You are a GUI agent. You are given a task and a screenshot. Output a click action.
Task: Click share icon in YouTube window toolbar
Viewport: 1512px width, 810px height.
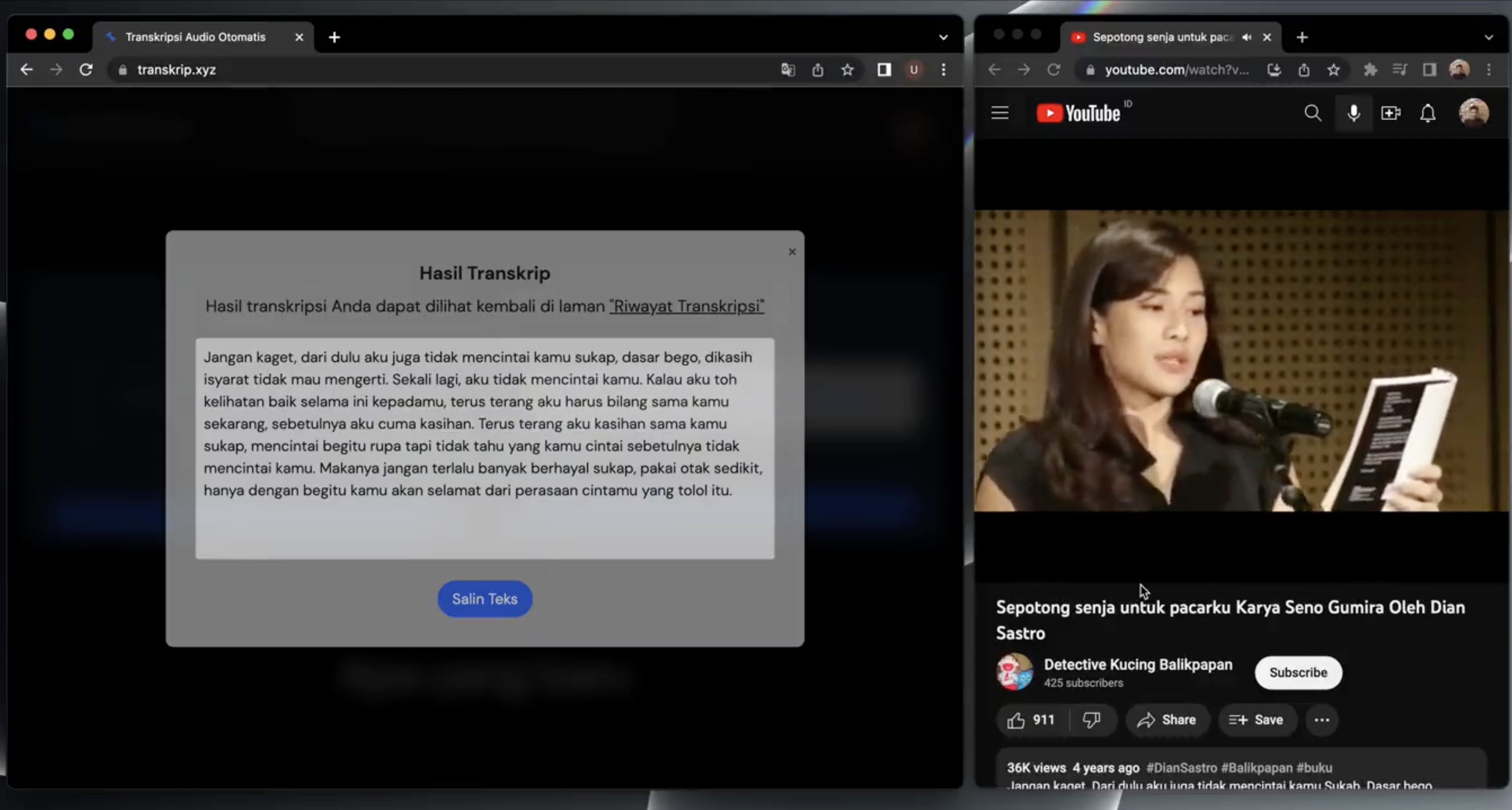[1304, 70]
